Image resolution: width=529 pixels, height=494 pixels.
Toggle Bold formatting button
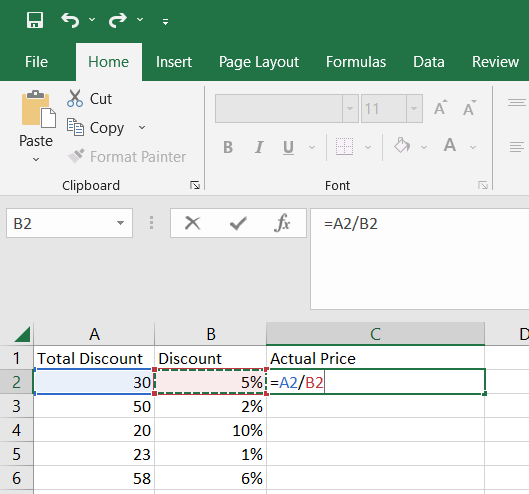click(x=228, y=147)
